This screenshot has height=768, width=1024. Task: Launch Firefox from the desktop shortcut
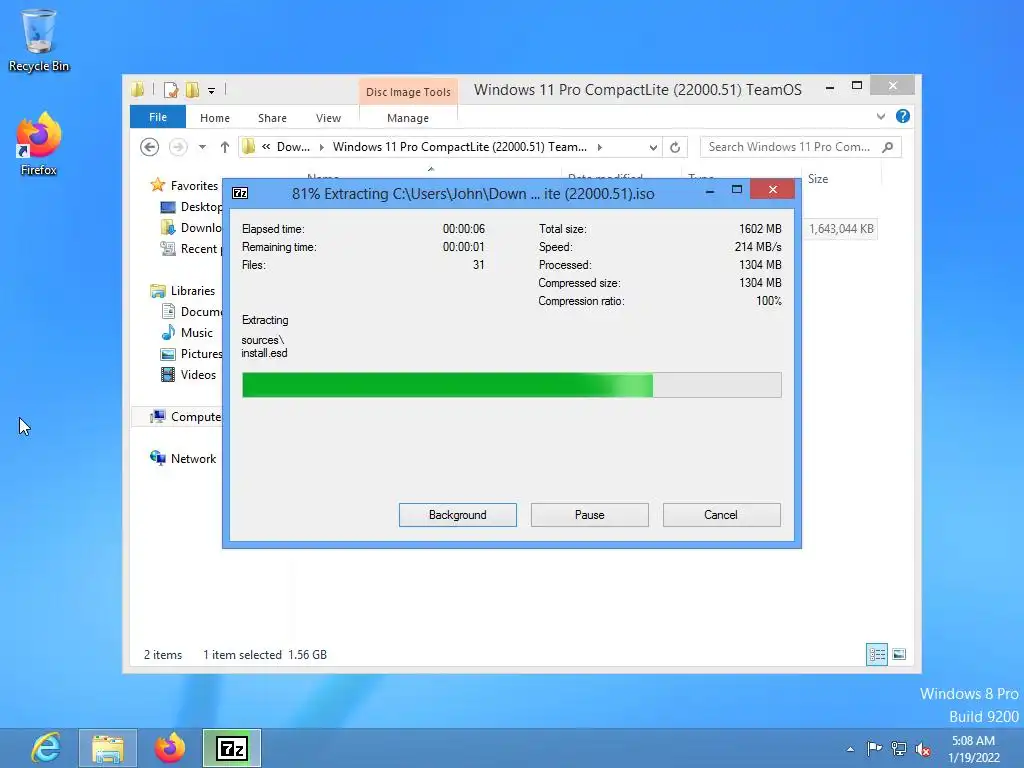click(x=39, y=144)
